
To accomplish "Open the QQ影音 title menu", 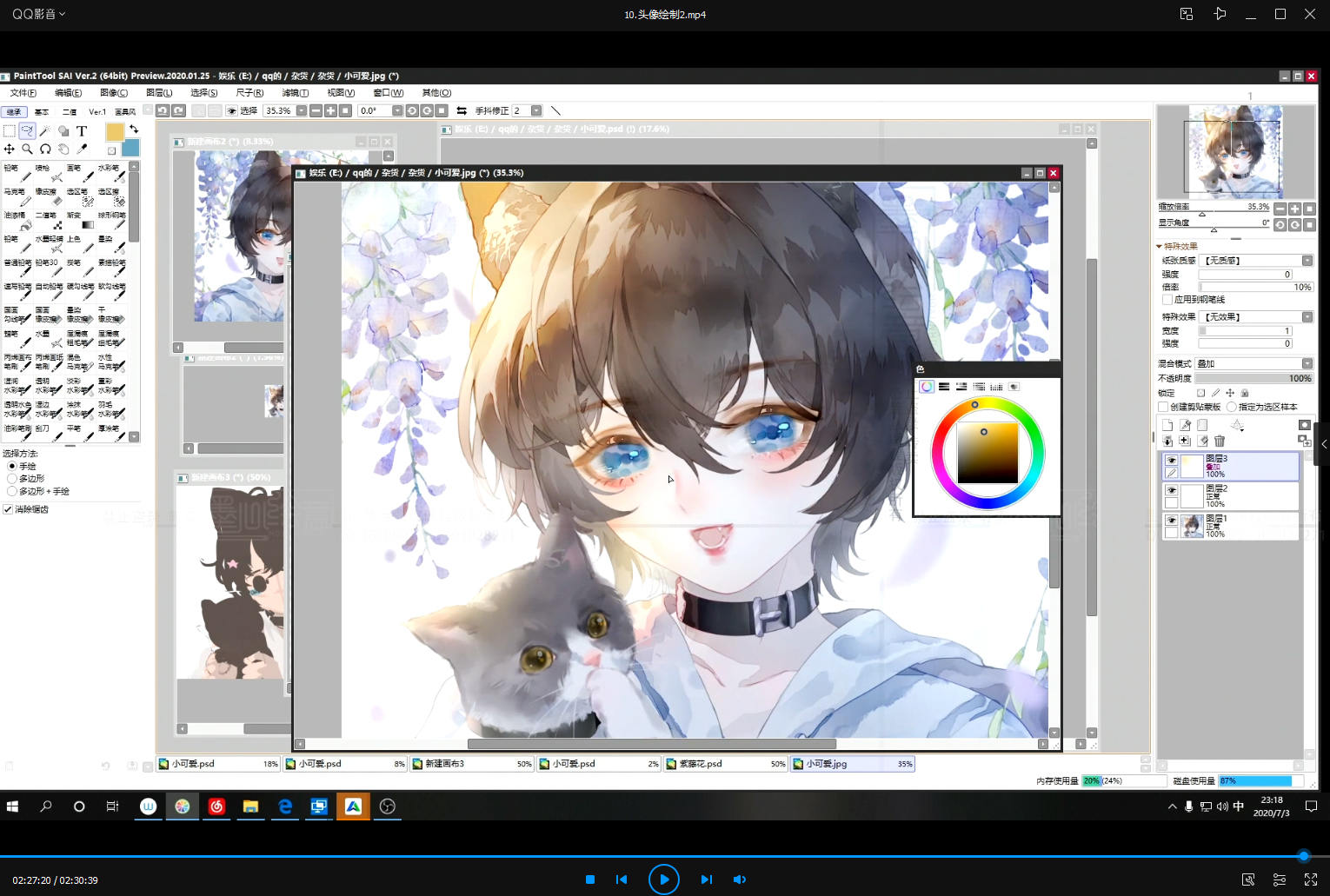I will tap(38, 14).
